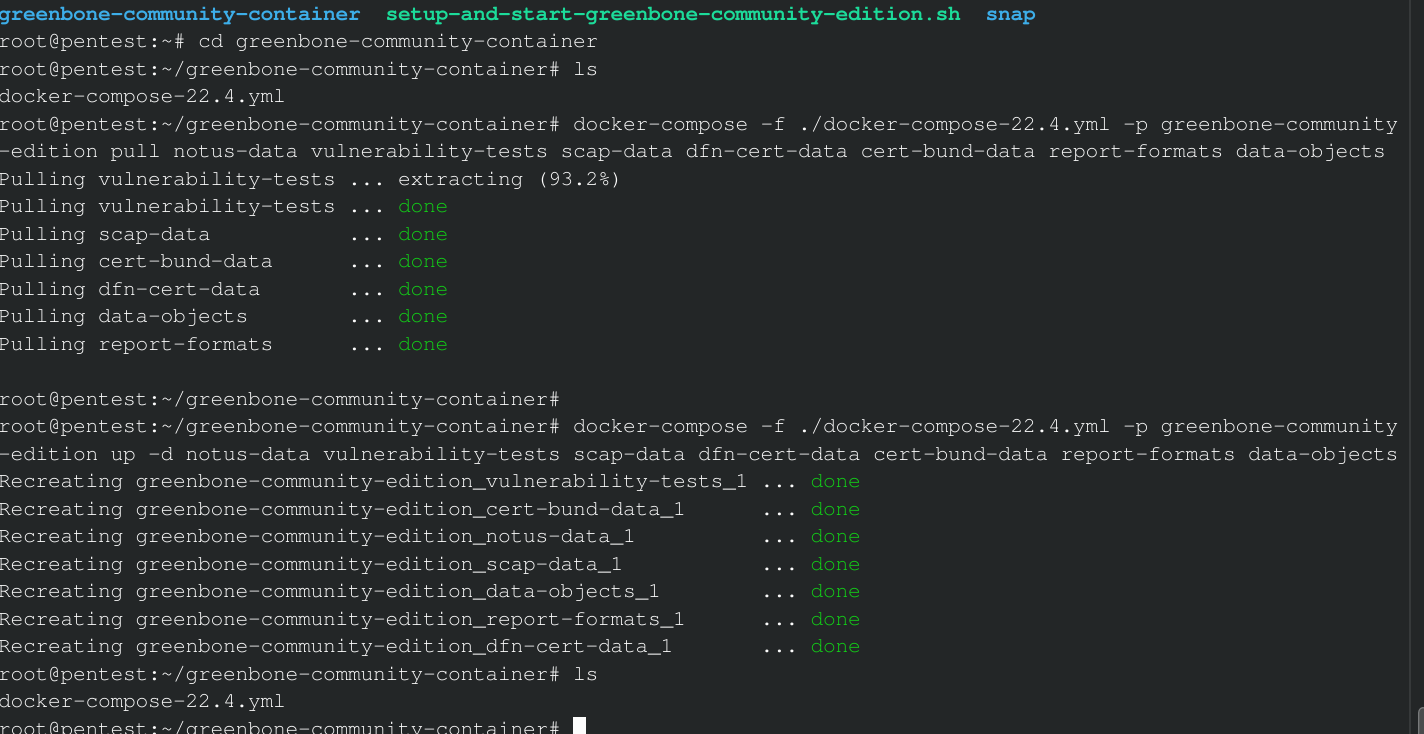
Task: Click 'docker-compose-22.4.yml' in the first ls output
Action: [x=142, y=96]
